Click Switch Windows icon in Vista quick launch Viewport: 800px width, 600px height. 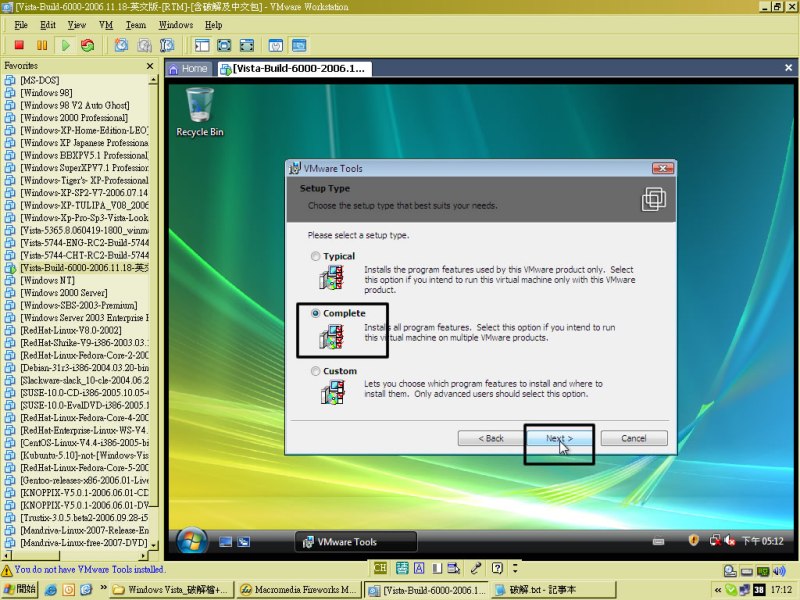(x=244, y=542)
